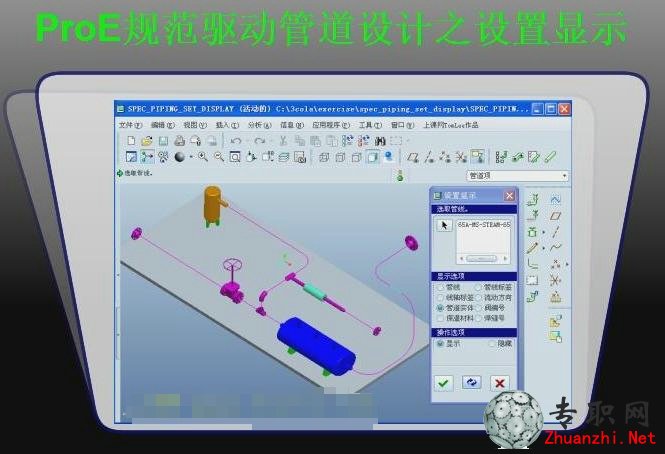The height and width of the screenshot is (454, 665).
Task: Click the Wireframe display icon
Action: coord(324,157)
